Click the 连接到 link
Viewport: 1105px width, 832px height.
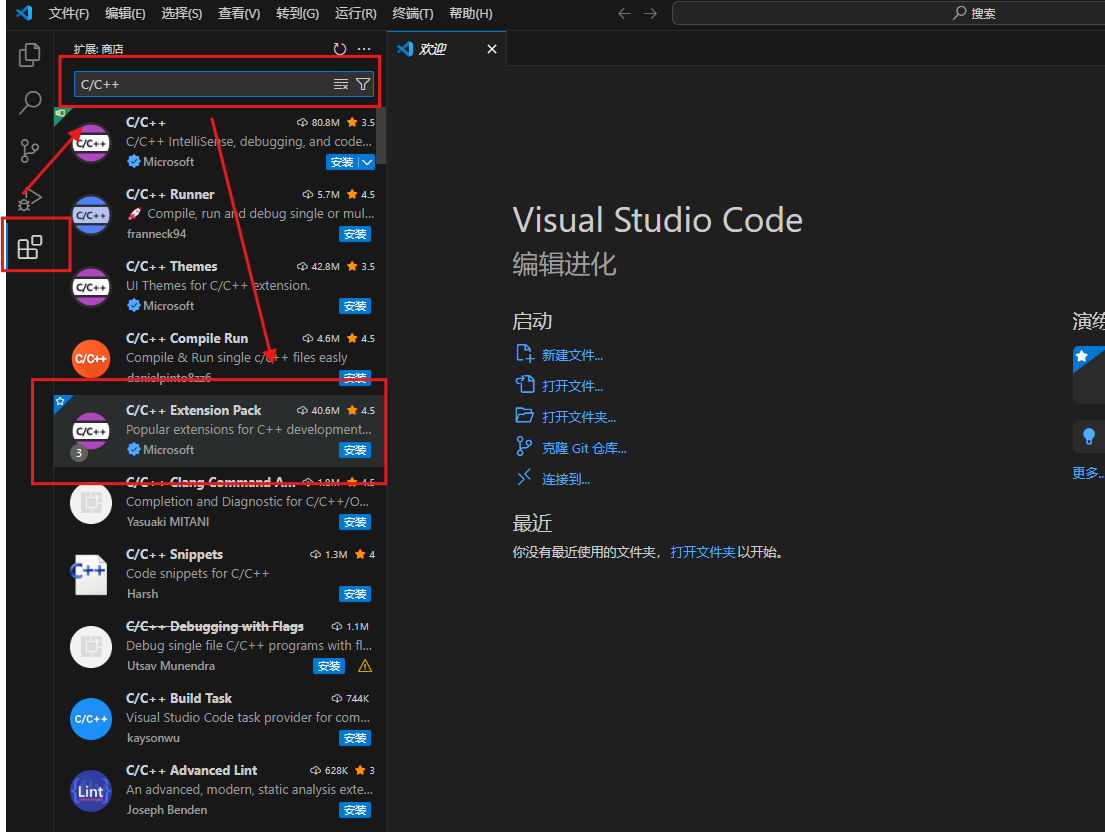(565, 479)
